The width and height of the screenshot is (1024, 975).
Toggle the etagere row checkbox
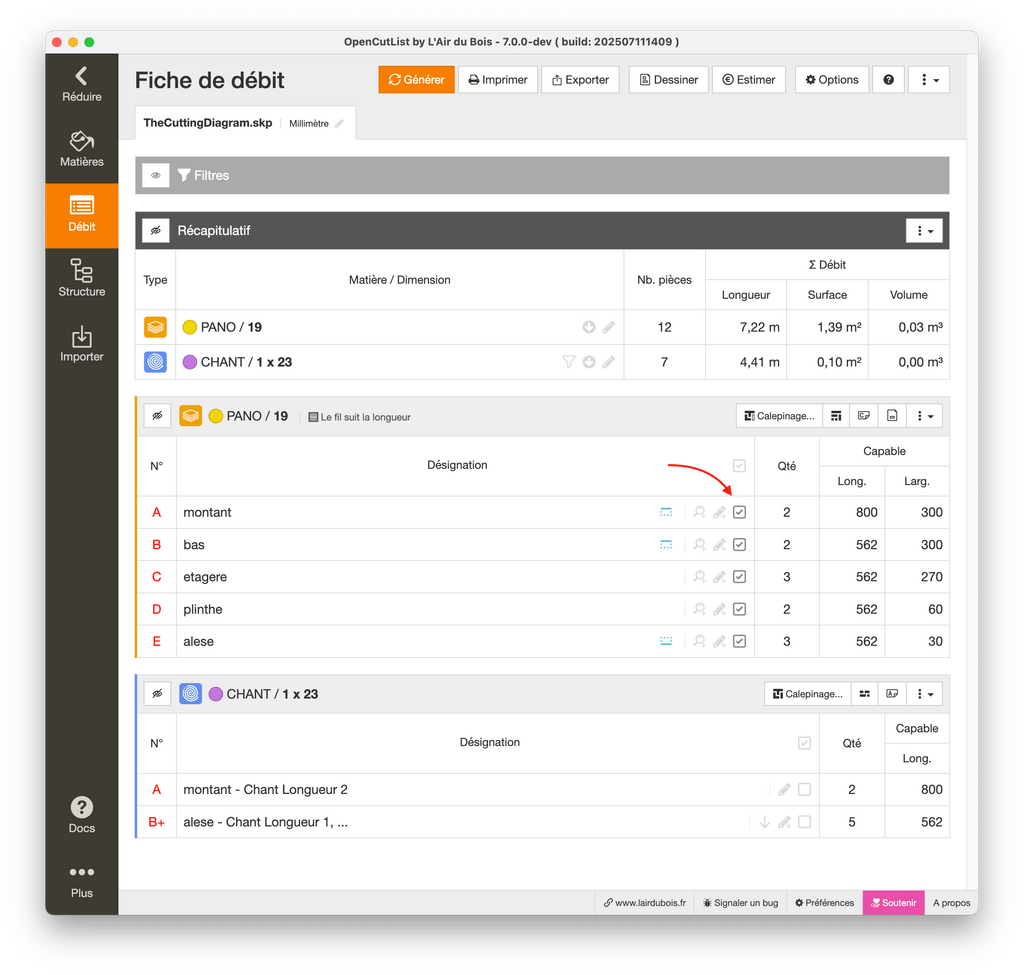click(739, 577)
